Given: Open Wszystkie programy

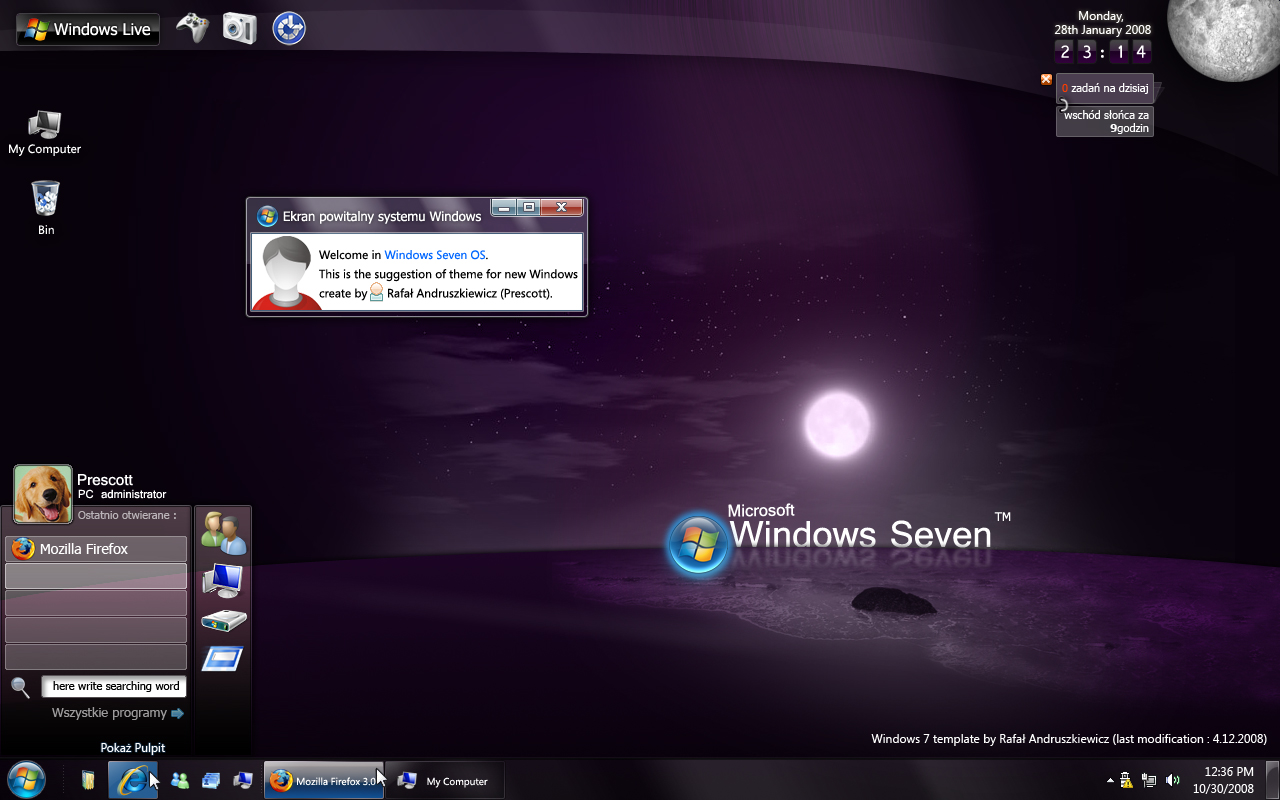Looking at the screenshot, I should point(117,713).
